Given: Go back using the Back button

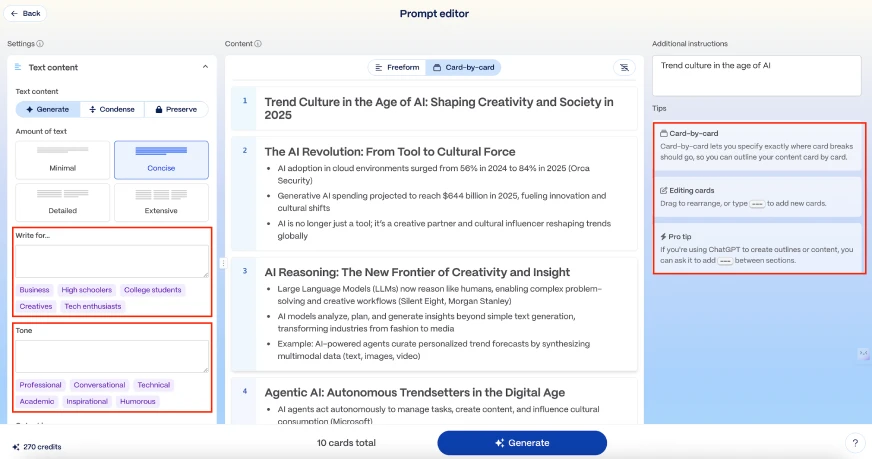Looking at the screenshot, I should (x=26, y=13).
